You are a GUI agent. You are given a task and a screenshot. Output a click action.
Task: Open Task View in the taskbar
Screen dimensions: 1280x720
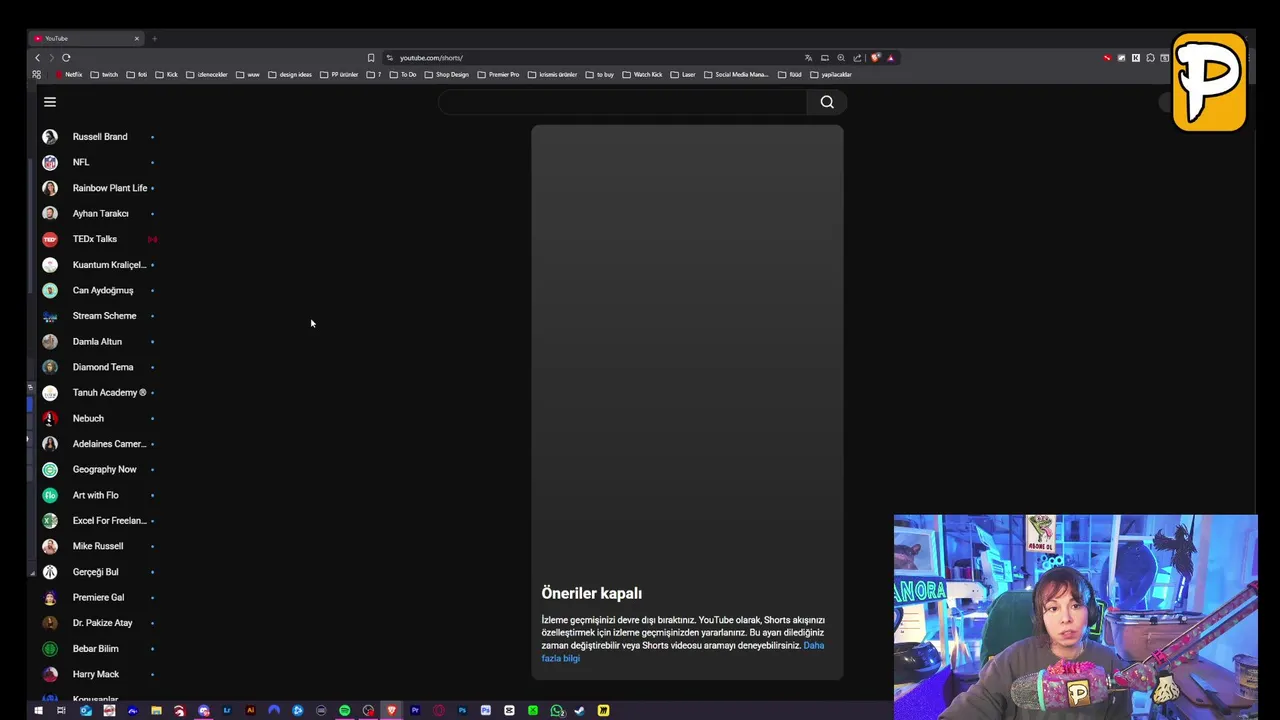pos(61,711)
